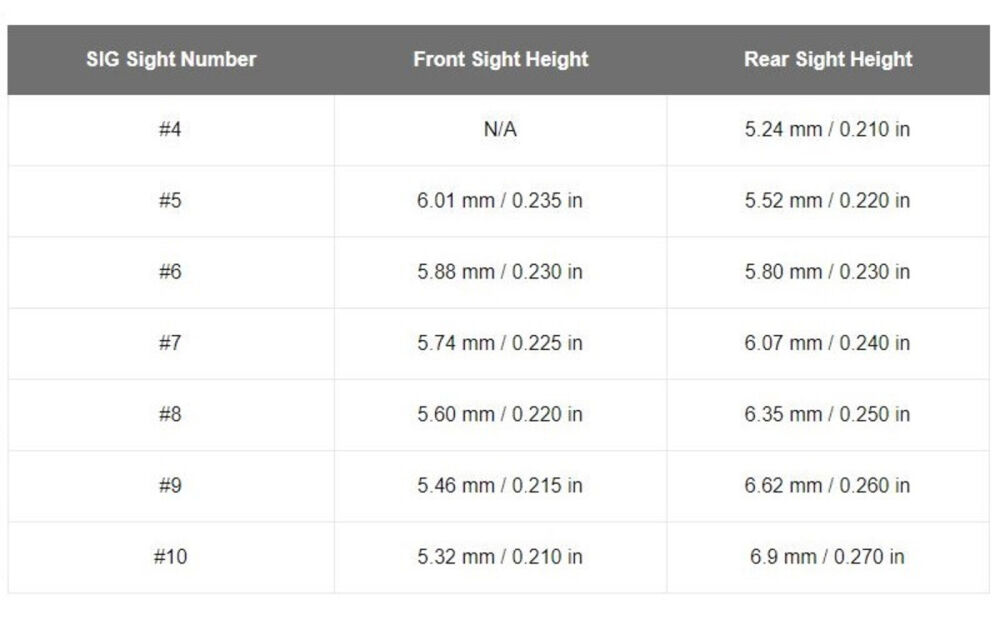
Task: Click the N/A front sight height cell
Action: 500,129
